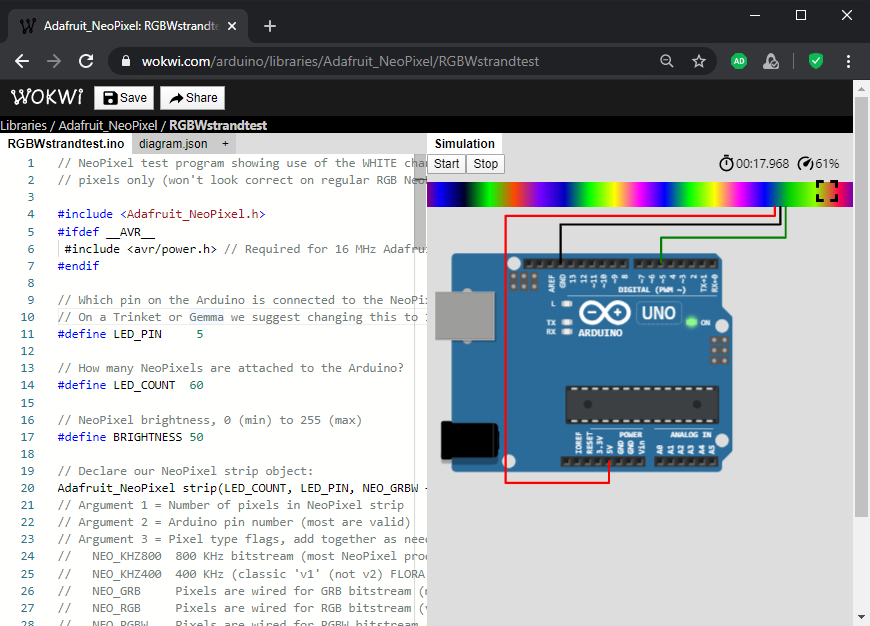The height and width of the screenshot is (626, 870).
Task: Click the Arduino TX indicator LED
Action: [x=566, y=322]
